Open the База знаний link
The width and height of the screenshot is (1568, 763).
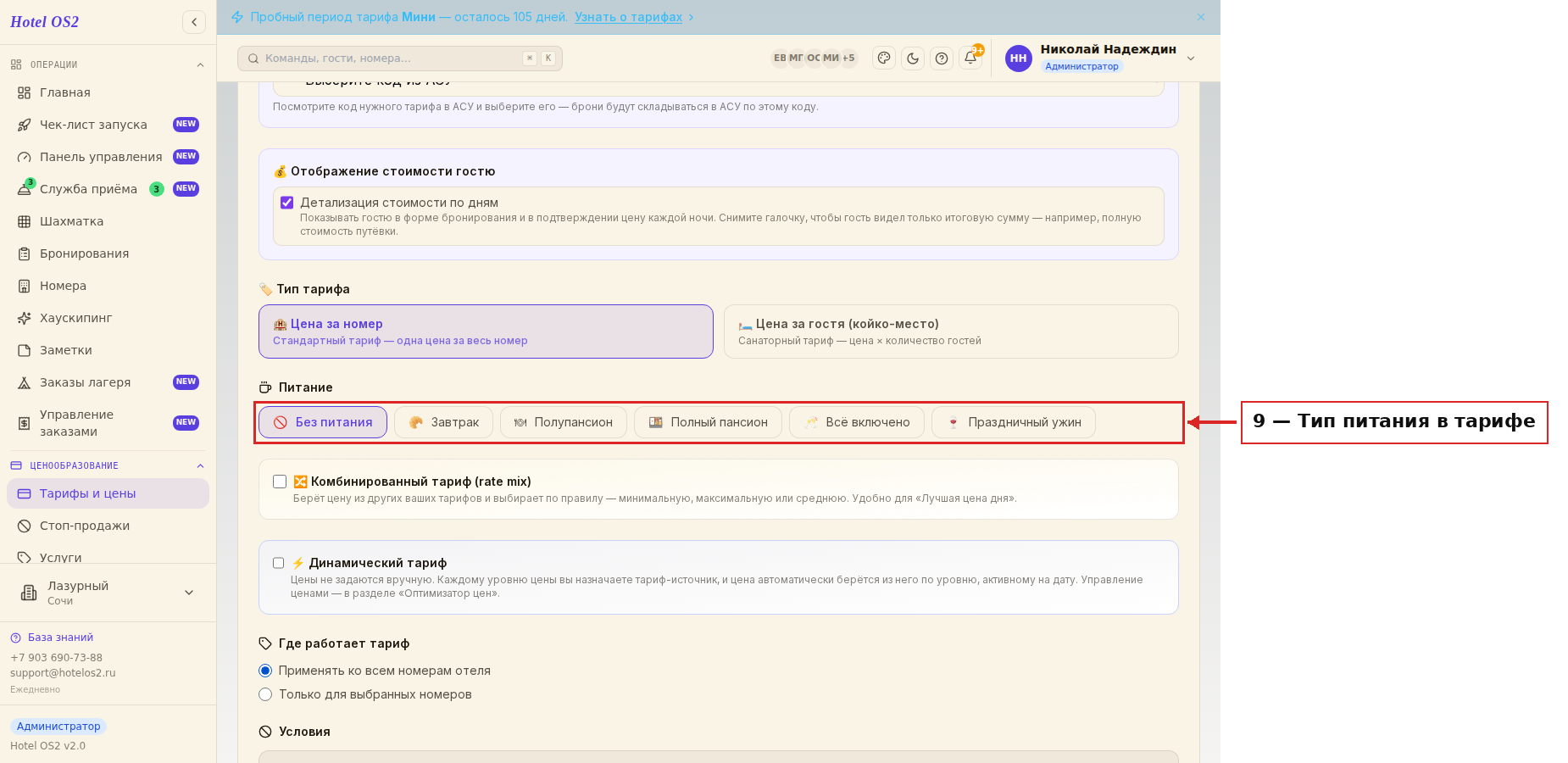[x=60, y=638]
